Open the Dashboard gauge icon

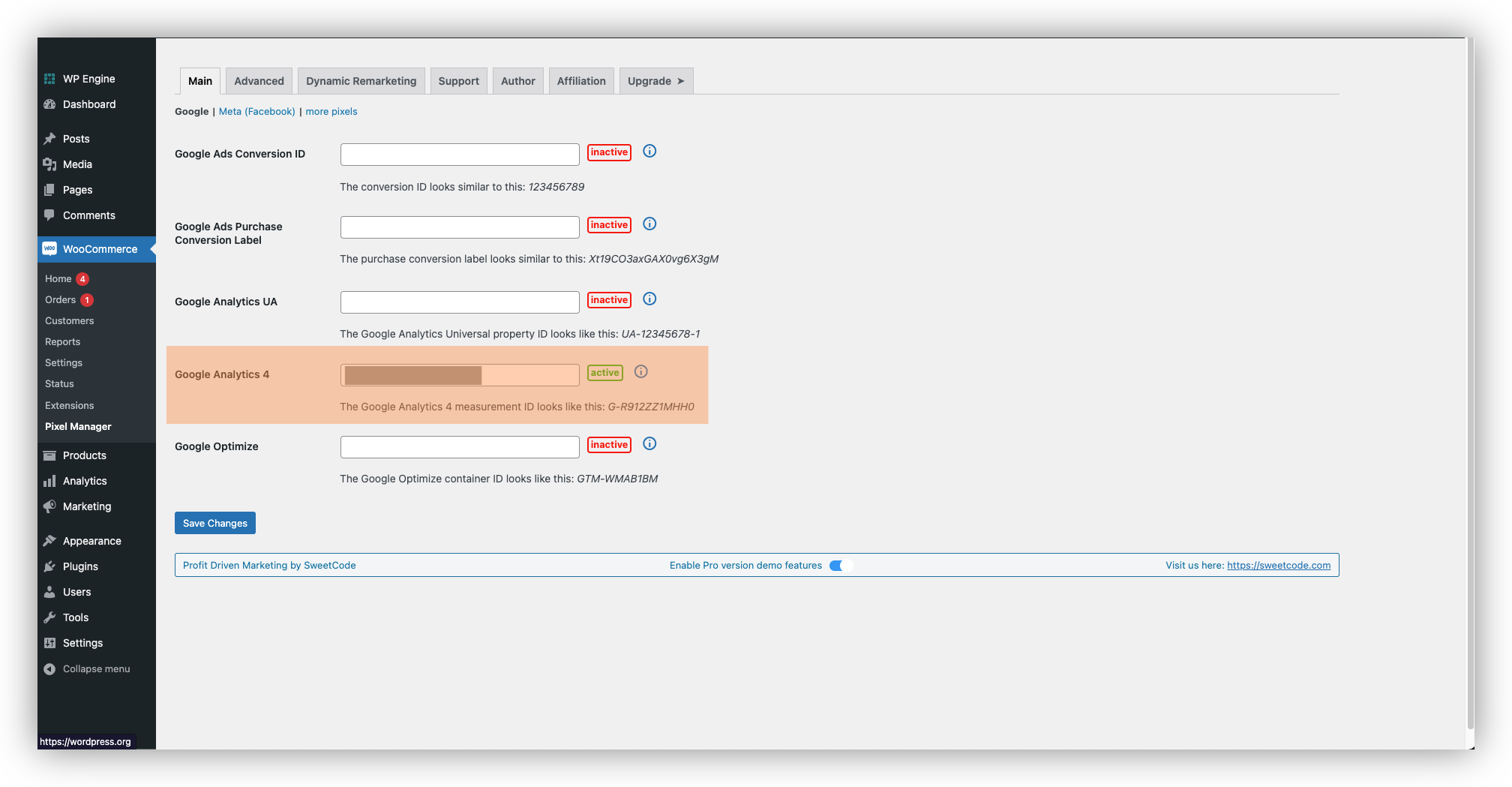(x=49, y=104)
